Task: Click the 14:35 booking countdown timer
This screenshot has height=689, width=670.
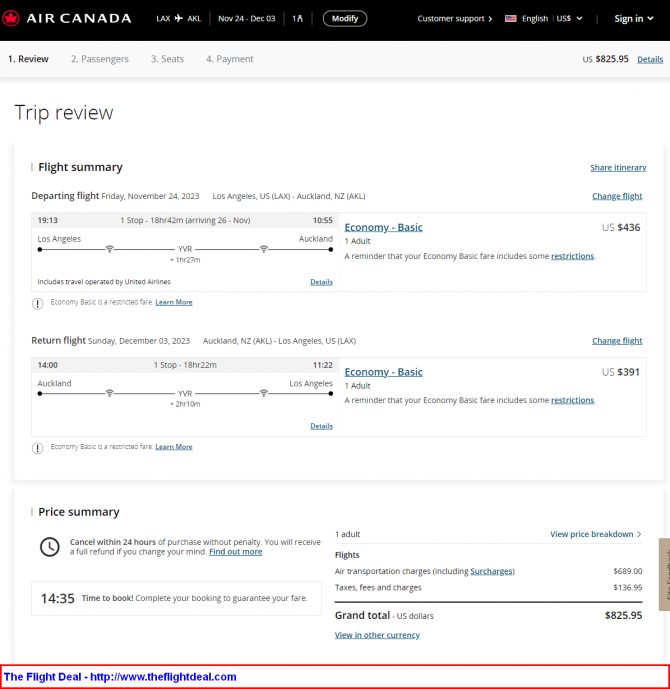Action: click(x=58, y=598)
